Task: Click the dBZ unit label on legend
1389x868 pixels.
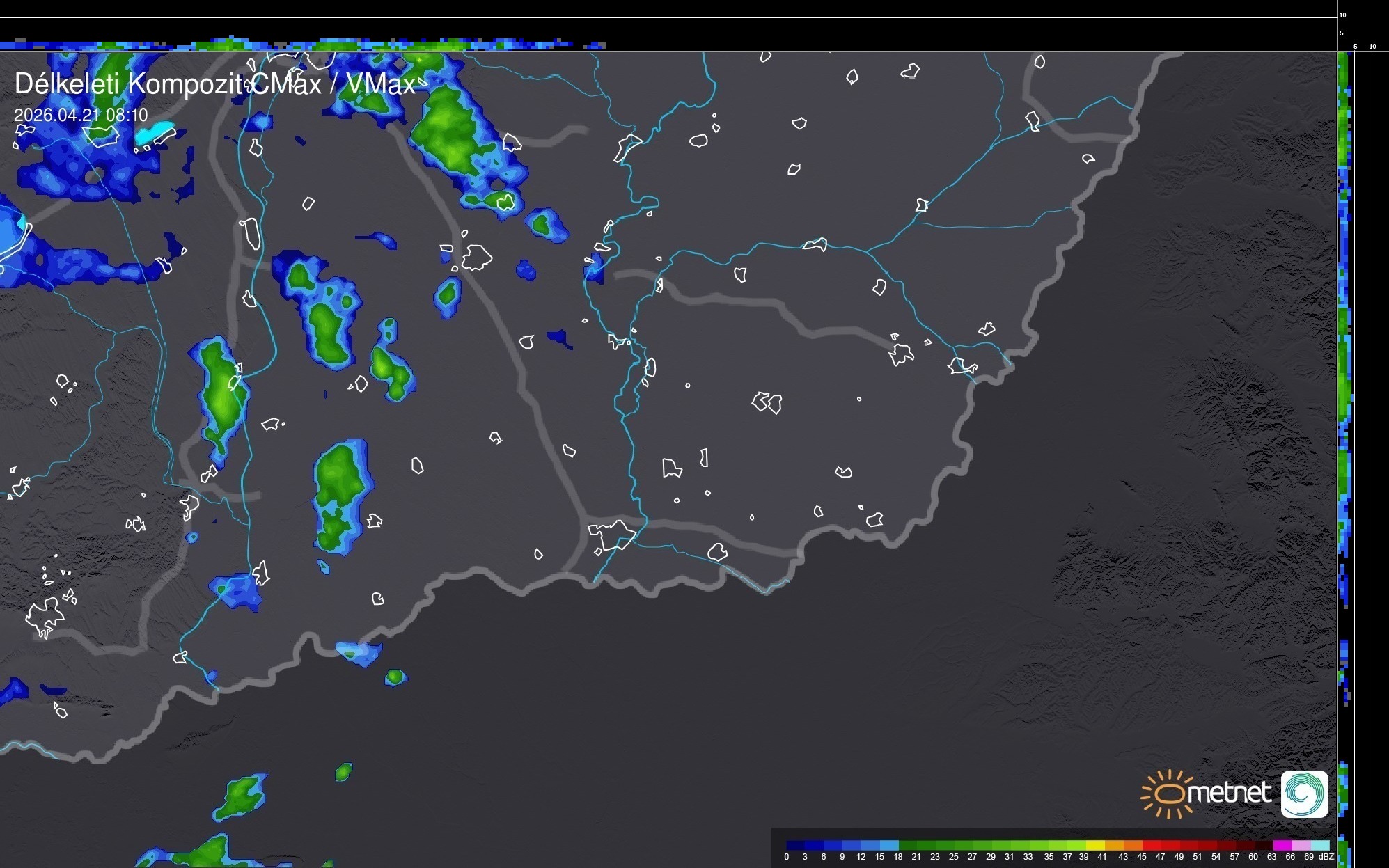Action: 1326,857
